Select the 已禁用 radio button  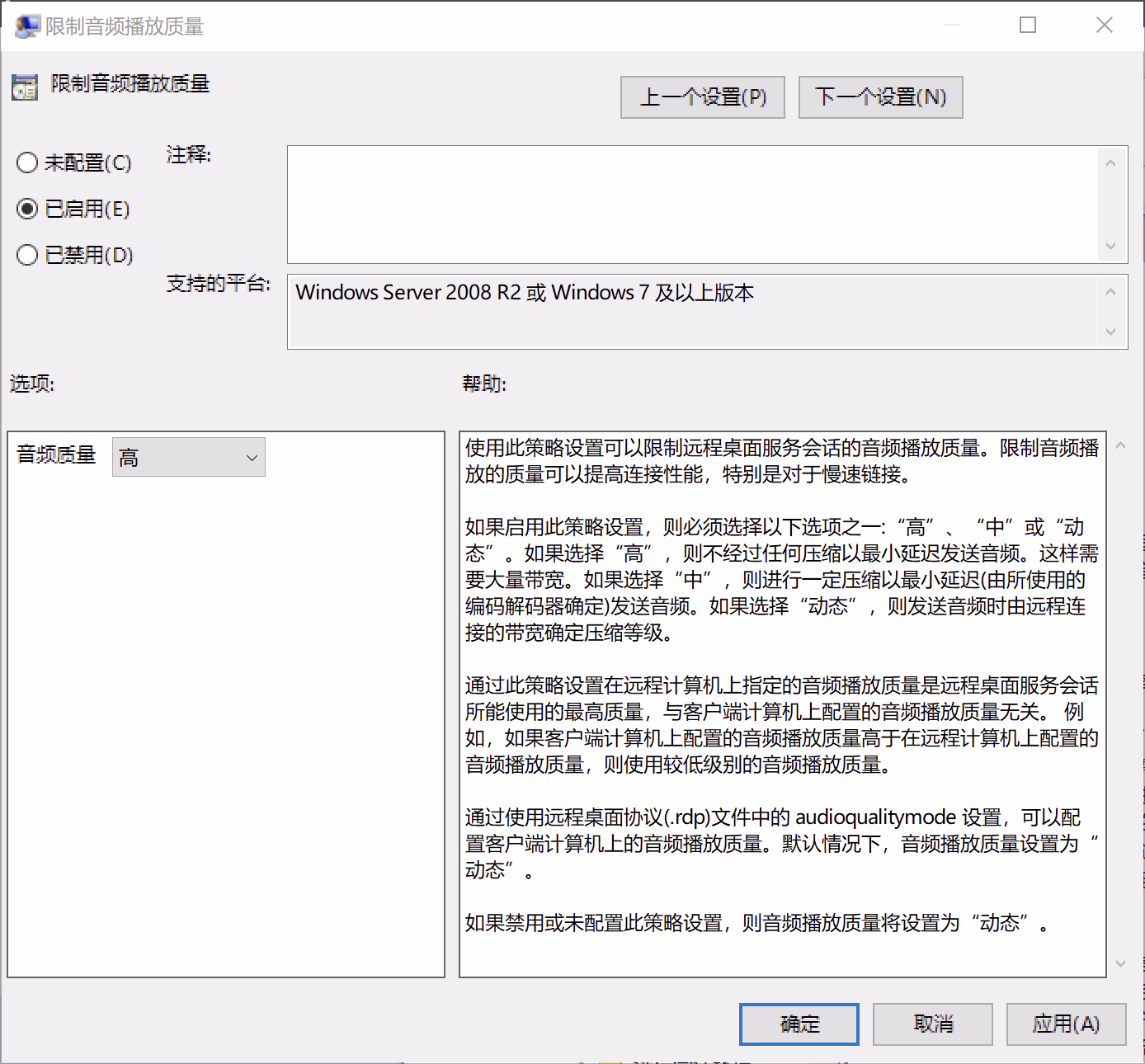coord(27,255)
